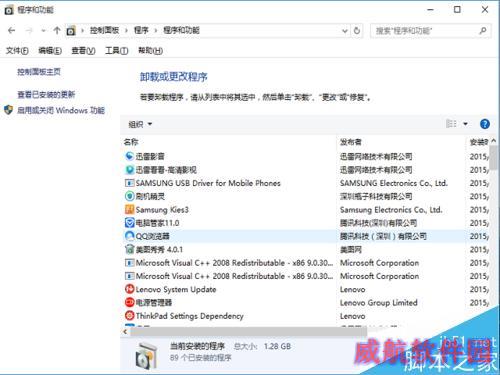This screenshot has height=375, width=500.
Task: Select the 美图秀秀 4.0.1 icon
Action: pos(129,249)
